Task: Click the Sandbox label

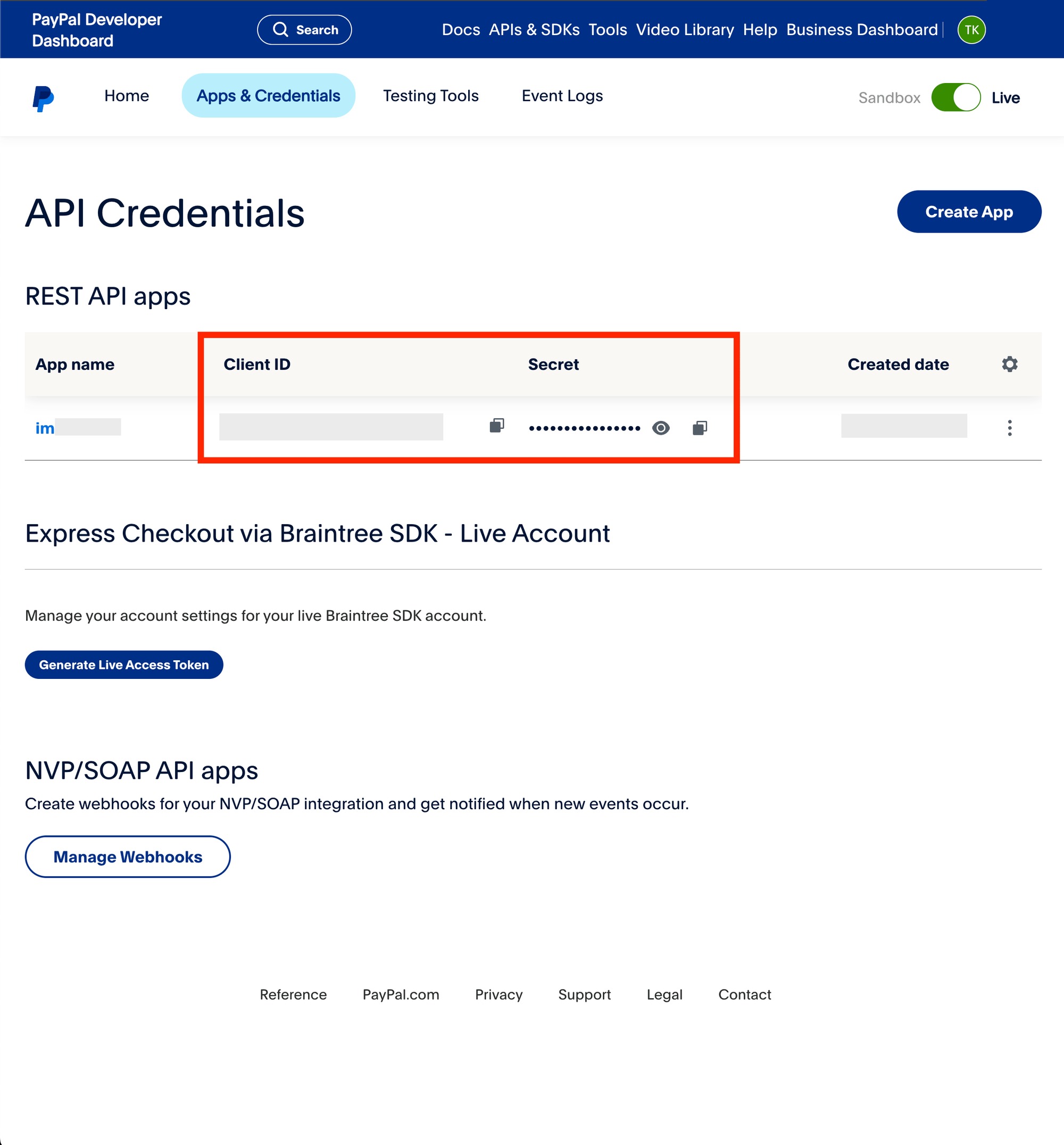Action: pos(889,98)
